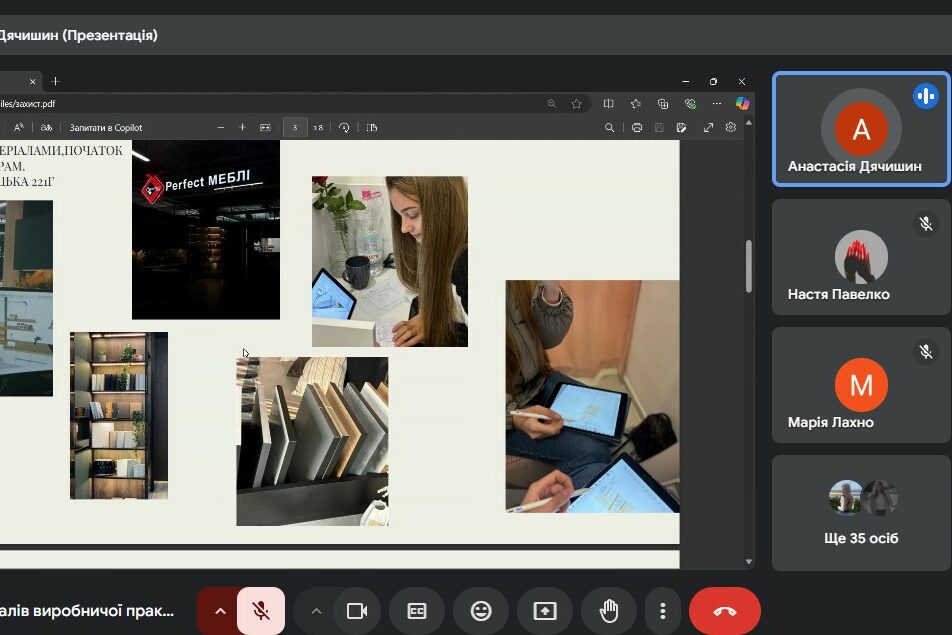Toggle closed captions with the CC button
Viewport: 952px width, 635px height.
click(x=417, y=611)
